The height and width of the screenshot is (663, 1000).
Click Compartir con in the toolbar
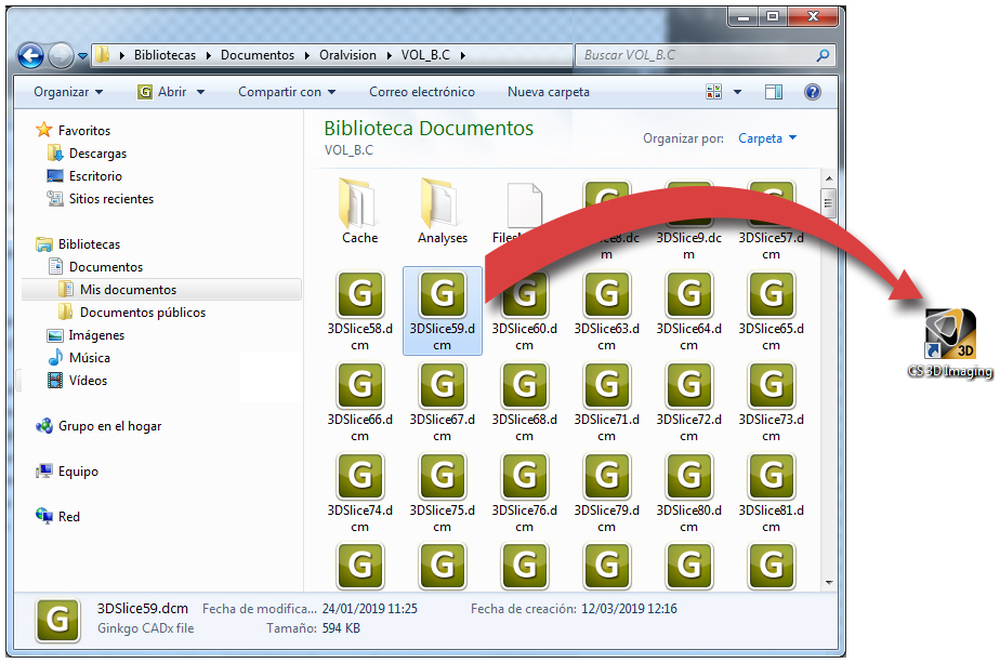(287, 92)
